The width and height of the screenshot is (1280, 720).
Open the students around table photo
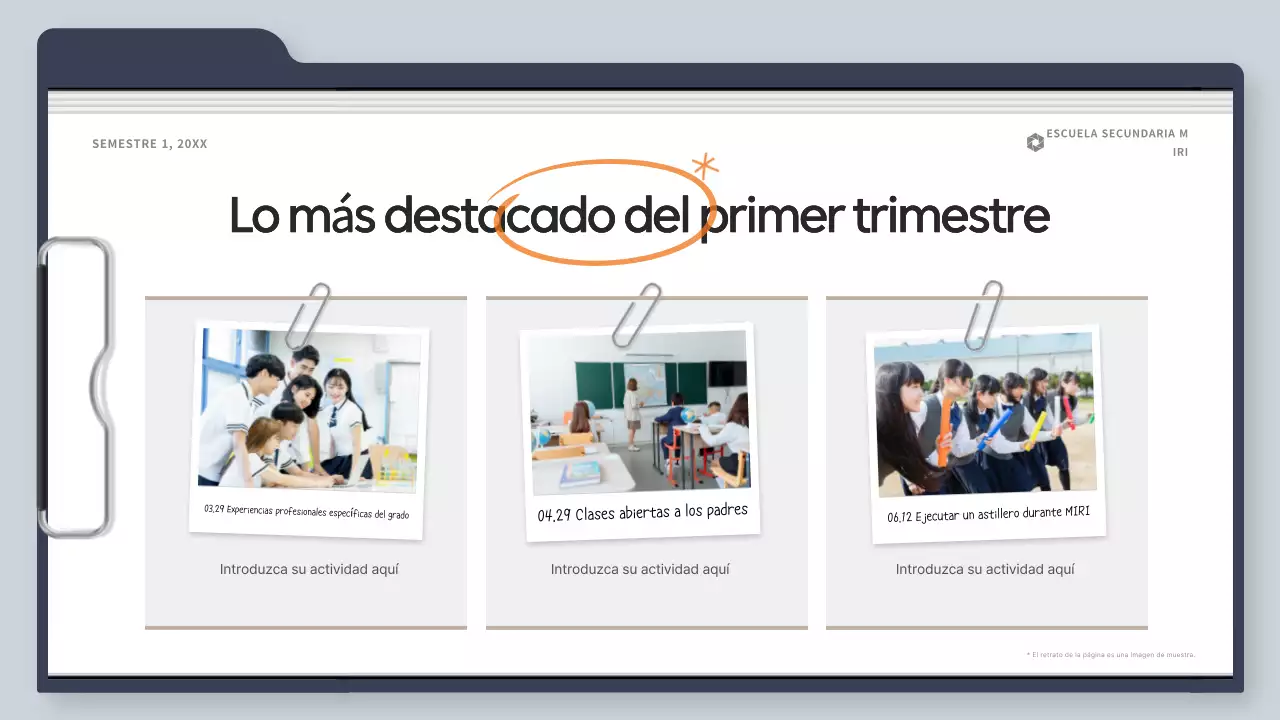click(x=308, y=408)
